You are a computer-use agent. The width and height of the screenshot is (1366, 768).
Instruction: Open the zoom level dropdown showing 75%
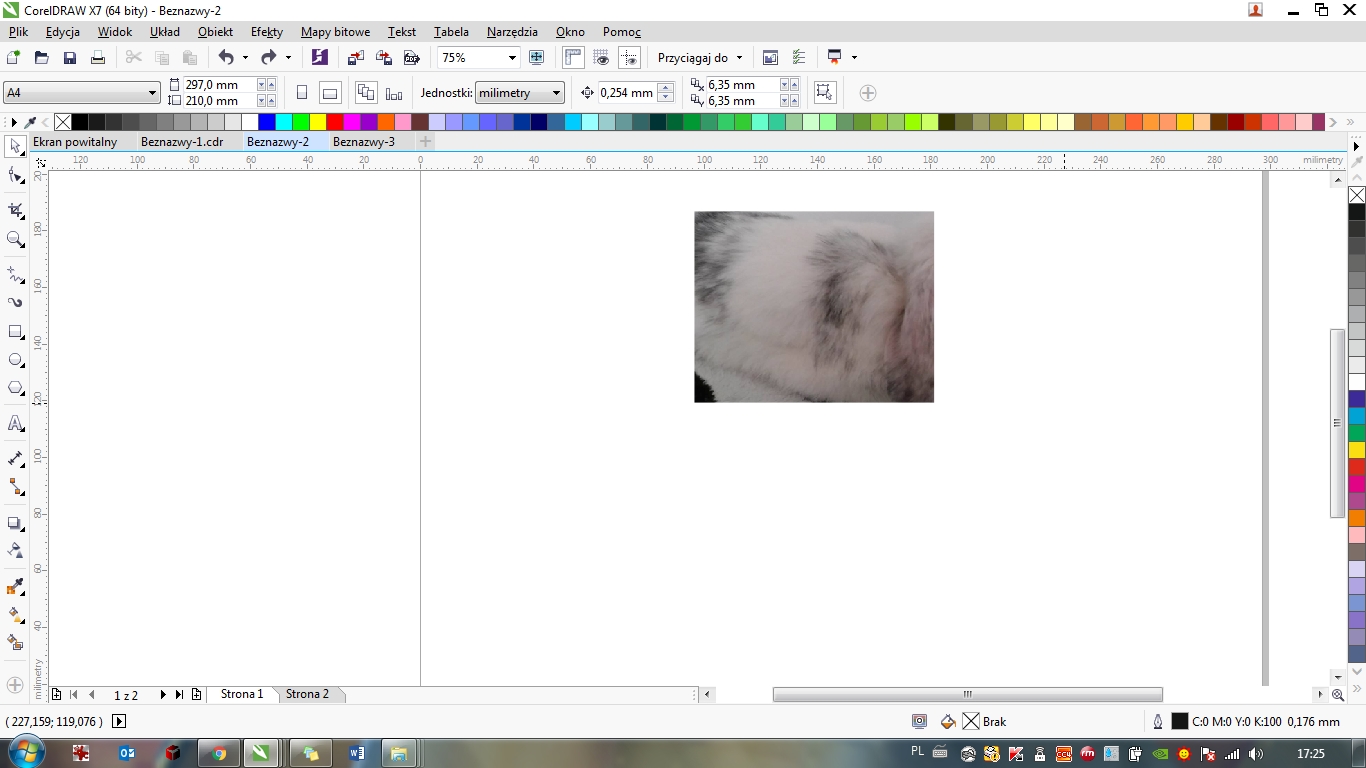point(511,58)
